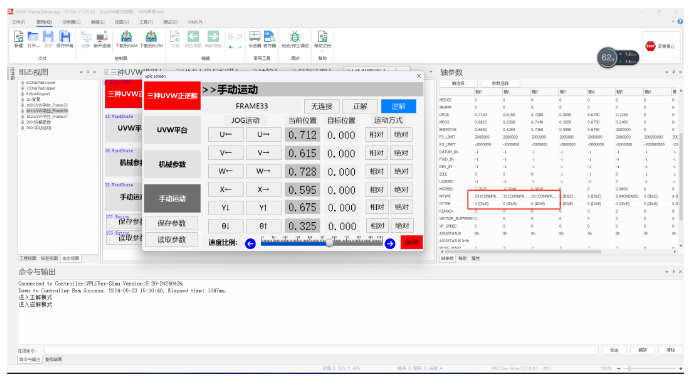Open the 工具(T) menu
The image size is (690, 380).
(146, 22)
